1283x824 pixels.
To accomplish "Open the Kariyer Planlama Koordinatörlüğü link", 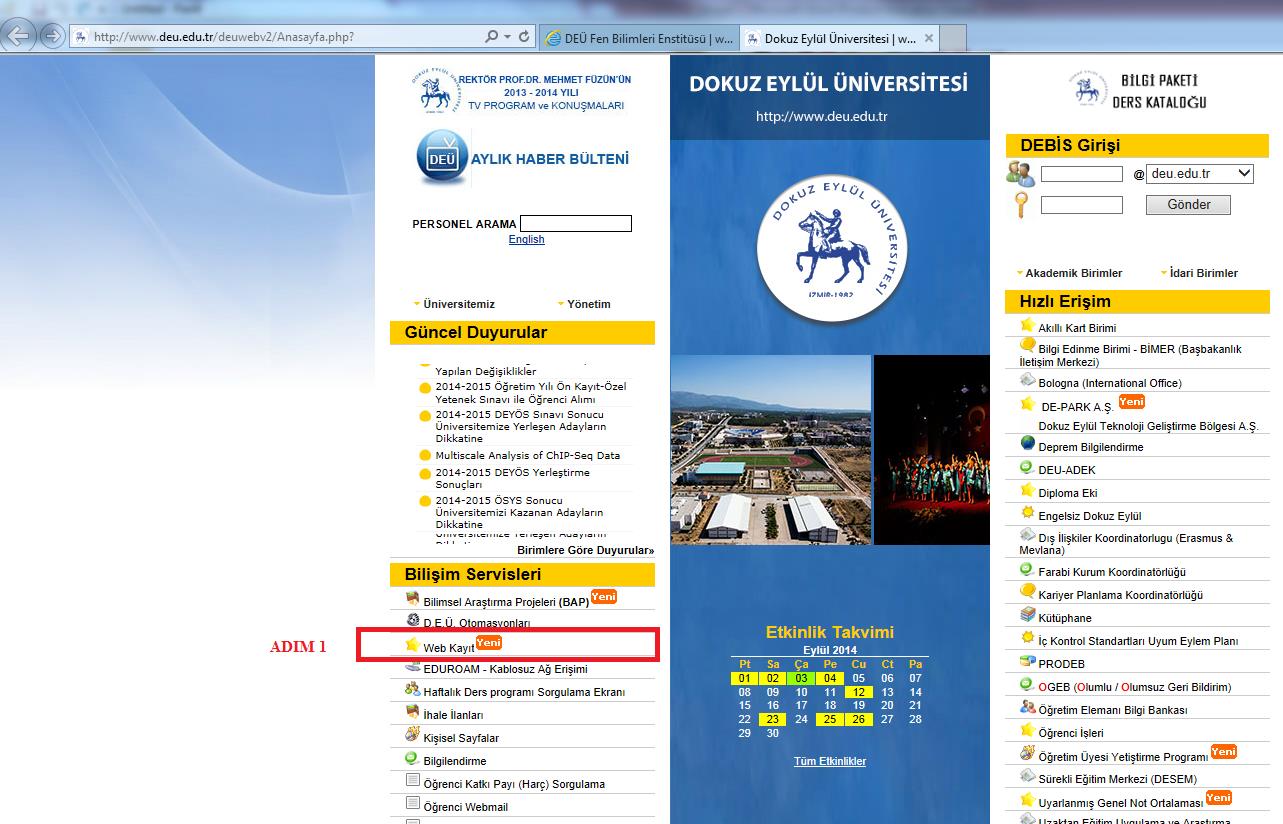I will pyautogui.click(x=1120, y=596).
